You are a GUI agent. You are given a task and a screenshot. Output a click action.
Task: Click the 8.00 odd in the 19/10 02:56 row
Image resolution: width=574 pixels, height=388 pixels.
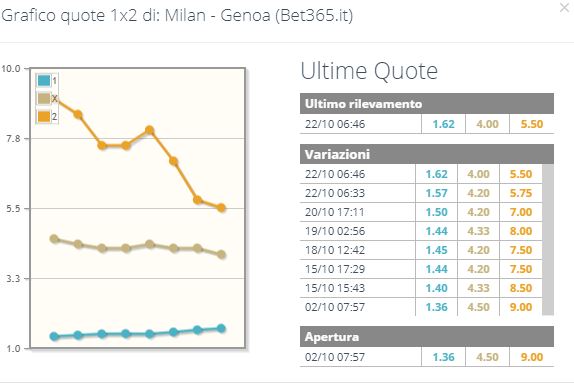click(x=521, y=231)
